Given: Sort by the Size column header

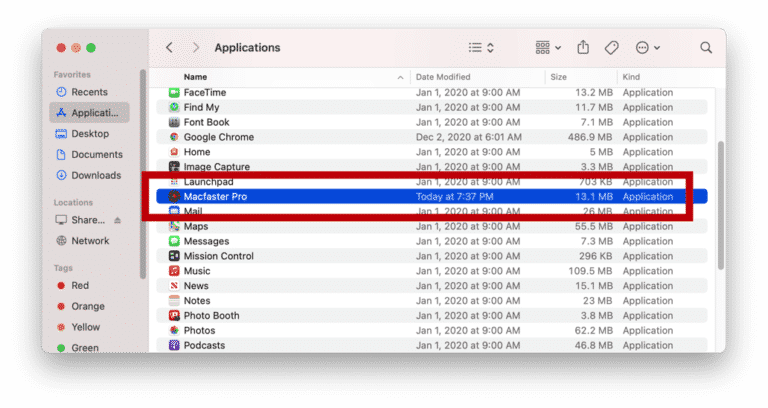Looking at the screenshot, I should (x=558, y=77).
